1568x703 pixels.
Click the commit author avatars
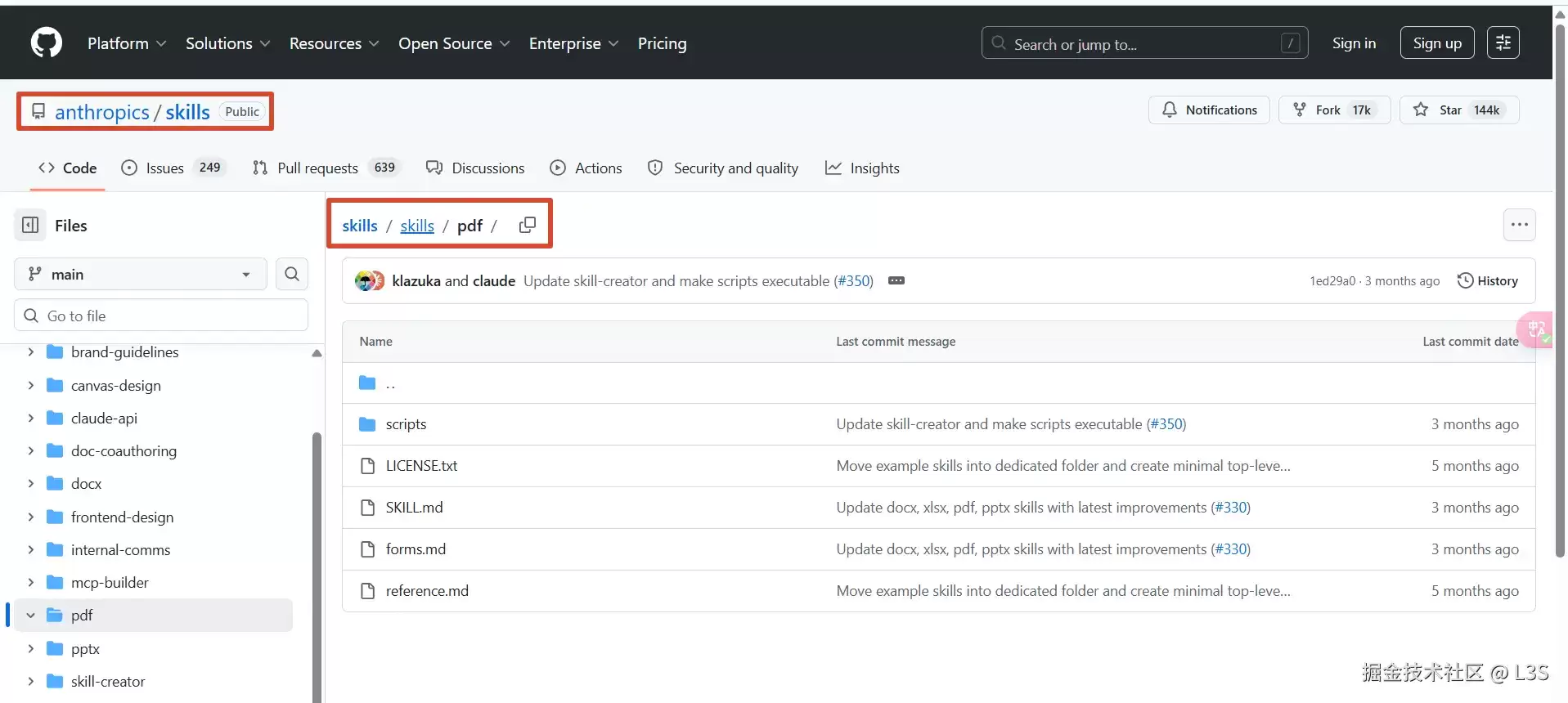click(x=370, y=281)
